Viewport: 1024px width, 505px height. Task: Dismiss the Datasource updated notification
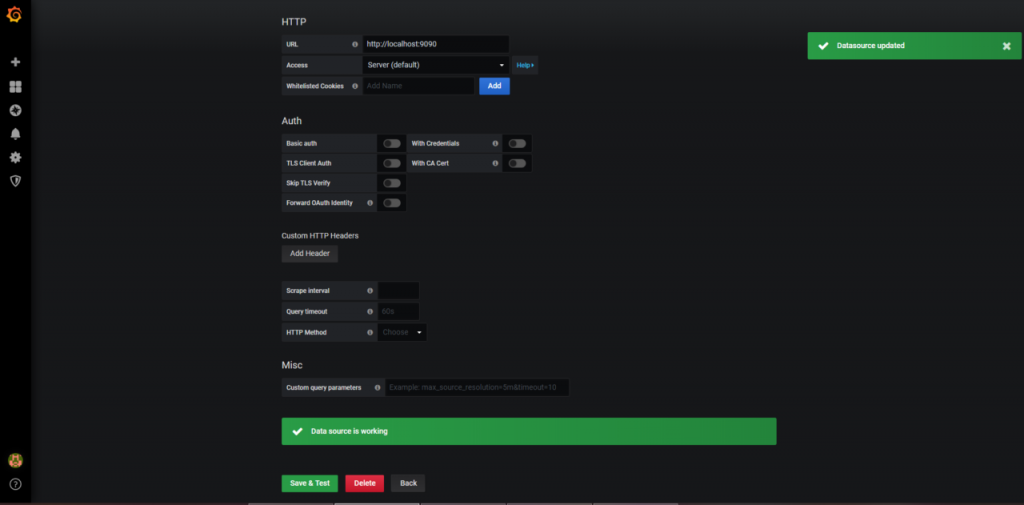coord(1006,46)
